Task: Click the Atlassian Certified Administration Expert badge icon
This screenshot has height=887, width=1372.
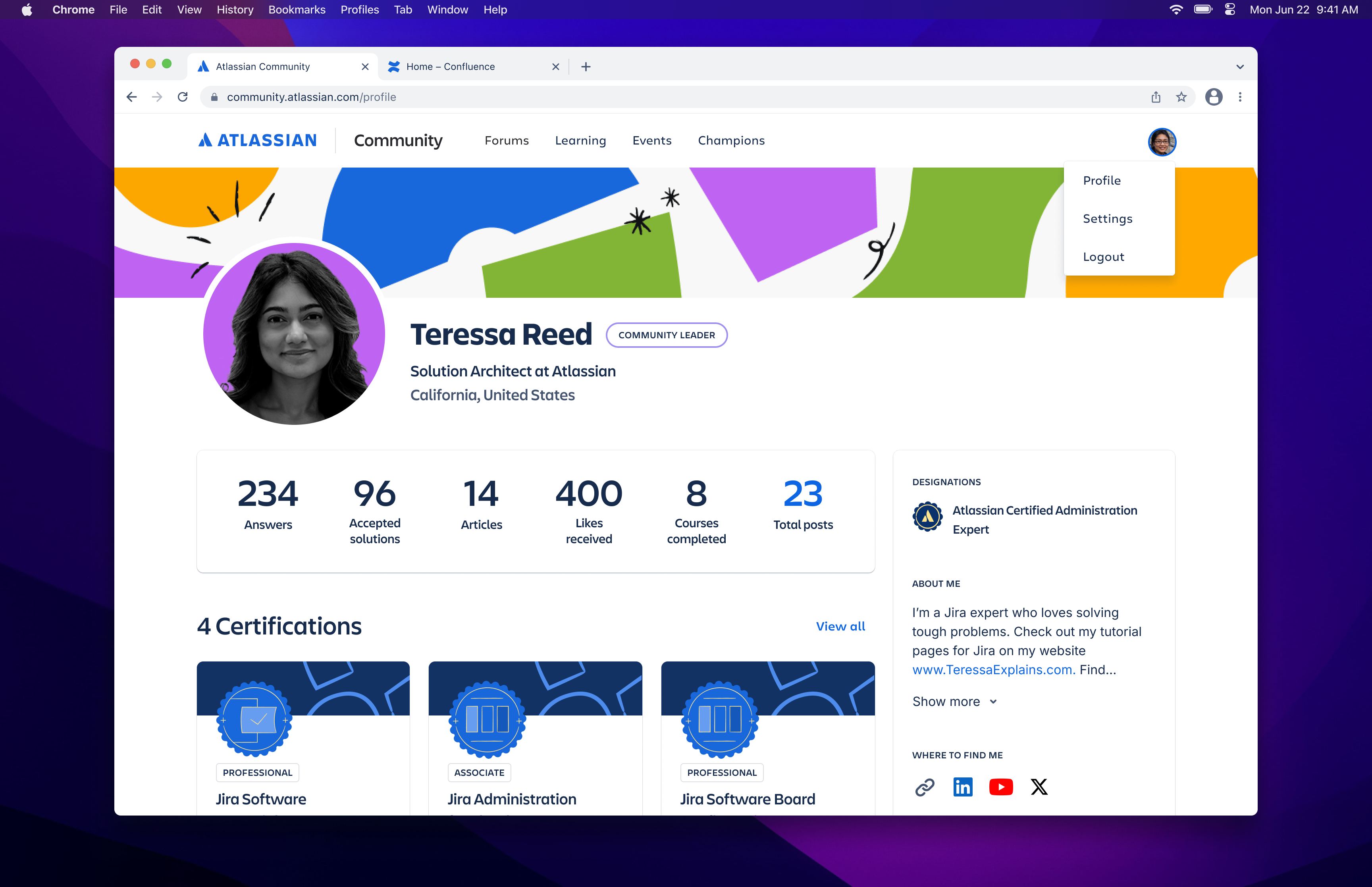Action: pyautogui.click(x=927, y=517)
